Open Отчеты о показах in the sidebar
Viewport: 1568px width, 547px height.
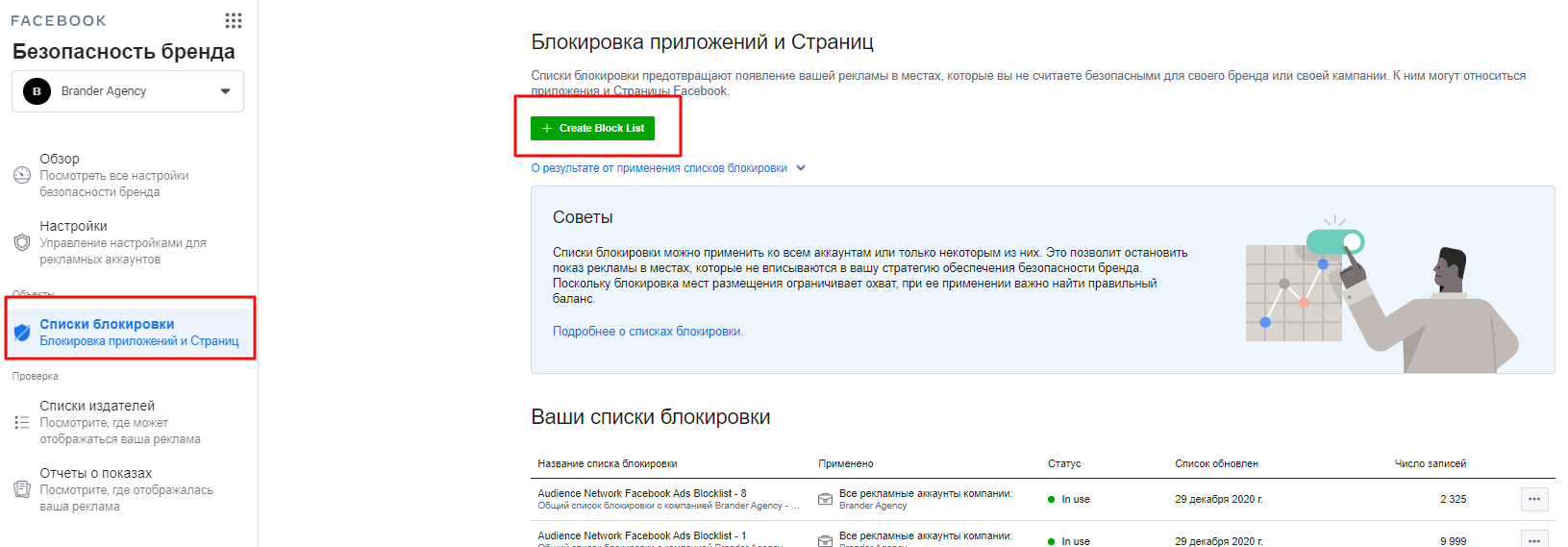click(96, 473)
